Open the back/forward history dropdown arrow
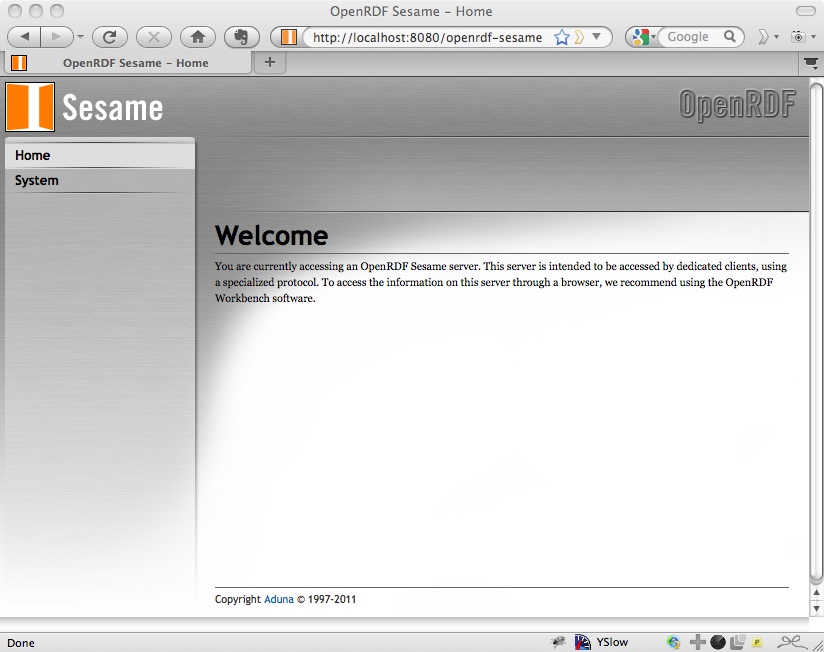 pyautogui.click(x=80, y=37)
